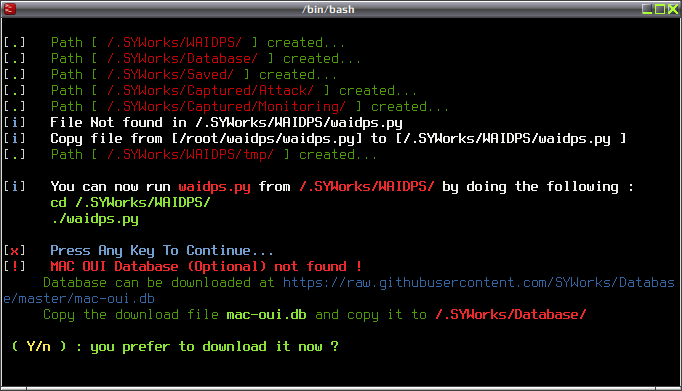Click the '/.SYWorks/Captured/Attack/' path text
Viewport: 682px width, 391px height.
(x=210, y=91)
